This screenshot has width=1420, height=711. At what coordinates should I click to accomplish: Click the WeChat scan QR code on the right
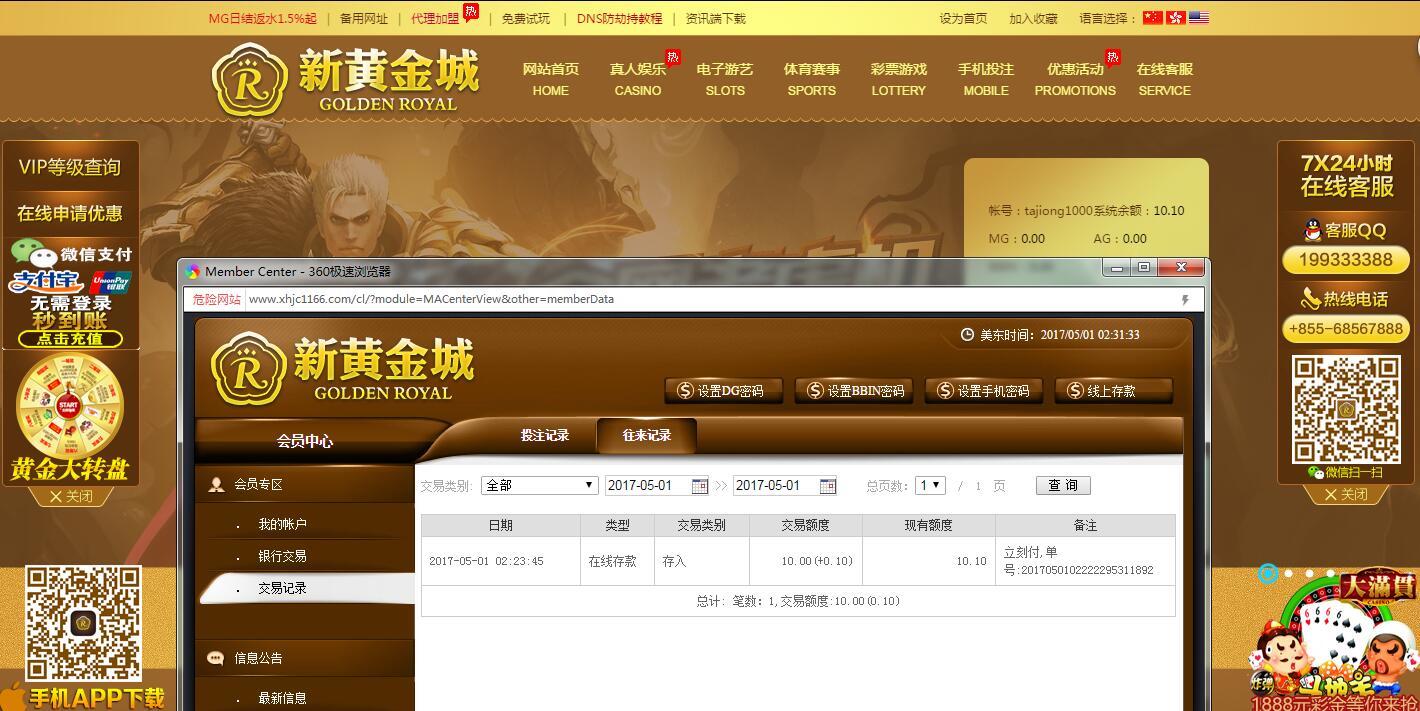point(1345,410)
